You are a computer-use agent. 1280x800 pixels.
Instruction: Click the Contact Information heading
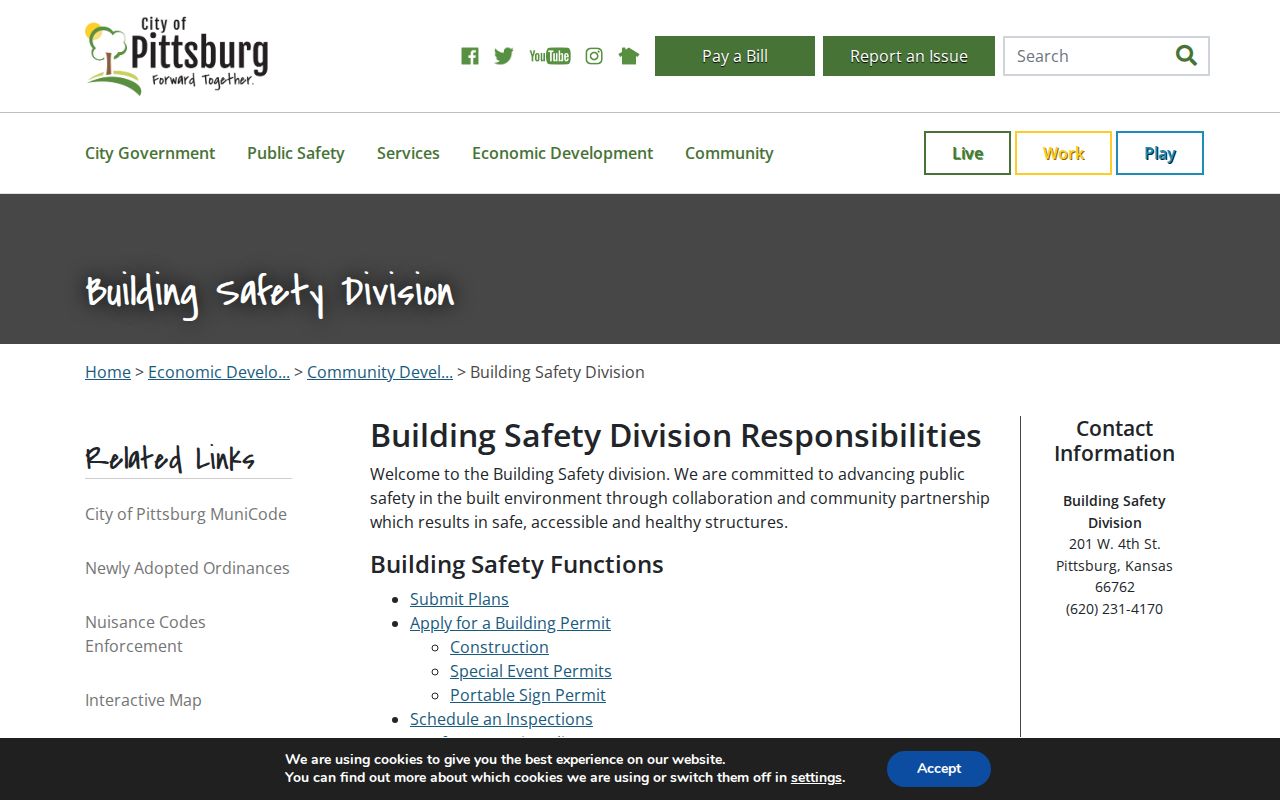tap(1114, 441)
